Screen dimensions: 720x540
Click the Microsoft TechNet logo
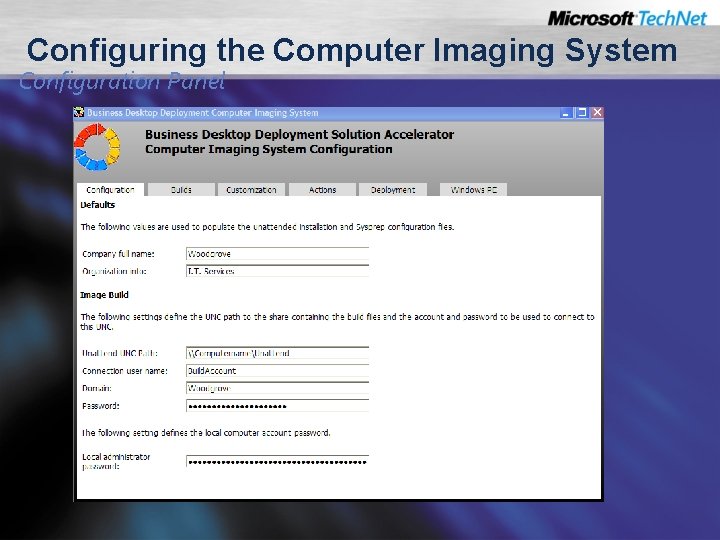tap(627, 18)
